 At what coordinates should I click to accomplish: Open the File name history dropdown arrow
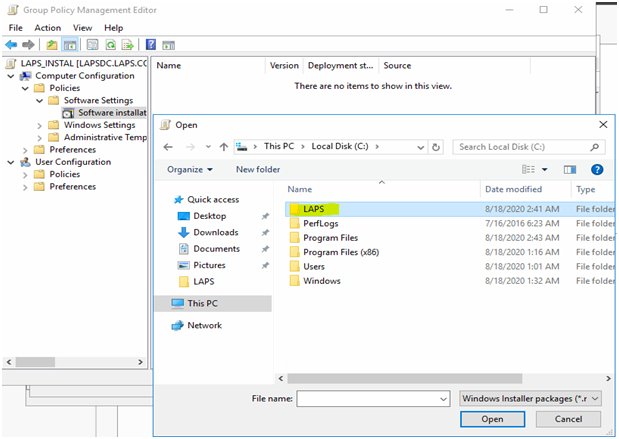[x=443, y=399]
